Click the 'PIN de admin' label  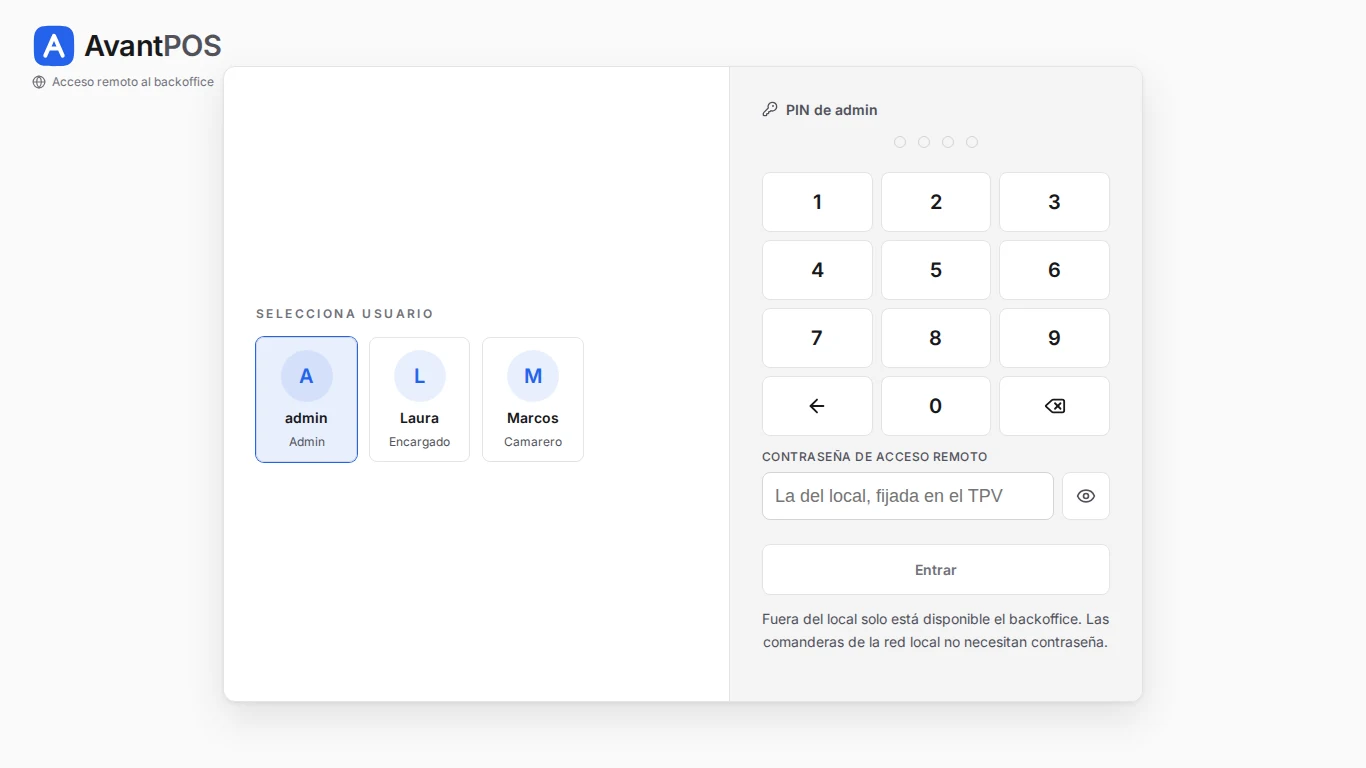pyautogui.click(x=832, y=110)
